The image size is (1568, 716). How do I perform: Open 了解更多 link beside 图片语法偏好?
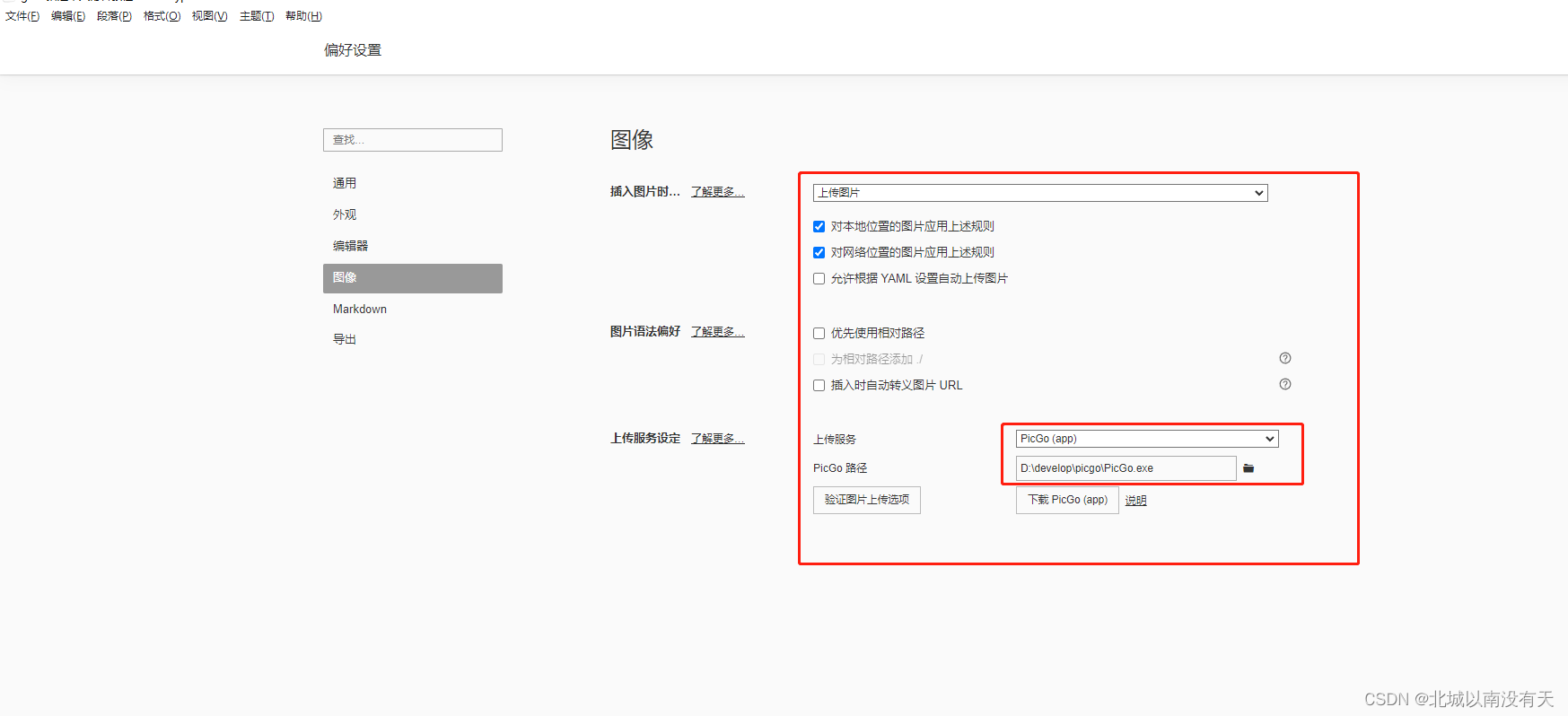pos(717,332)
